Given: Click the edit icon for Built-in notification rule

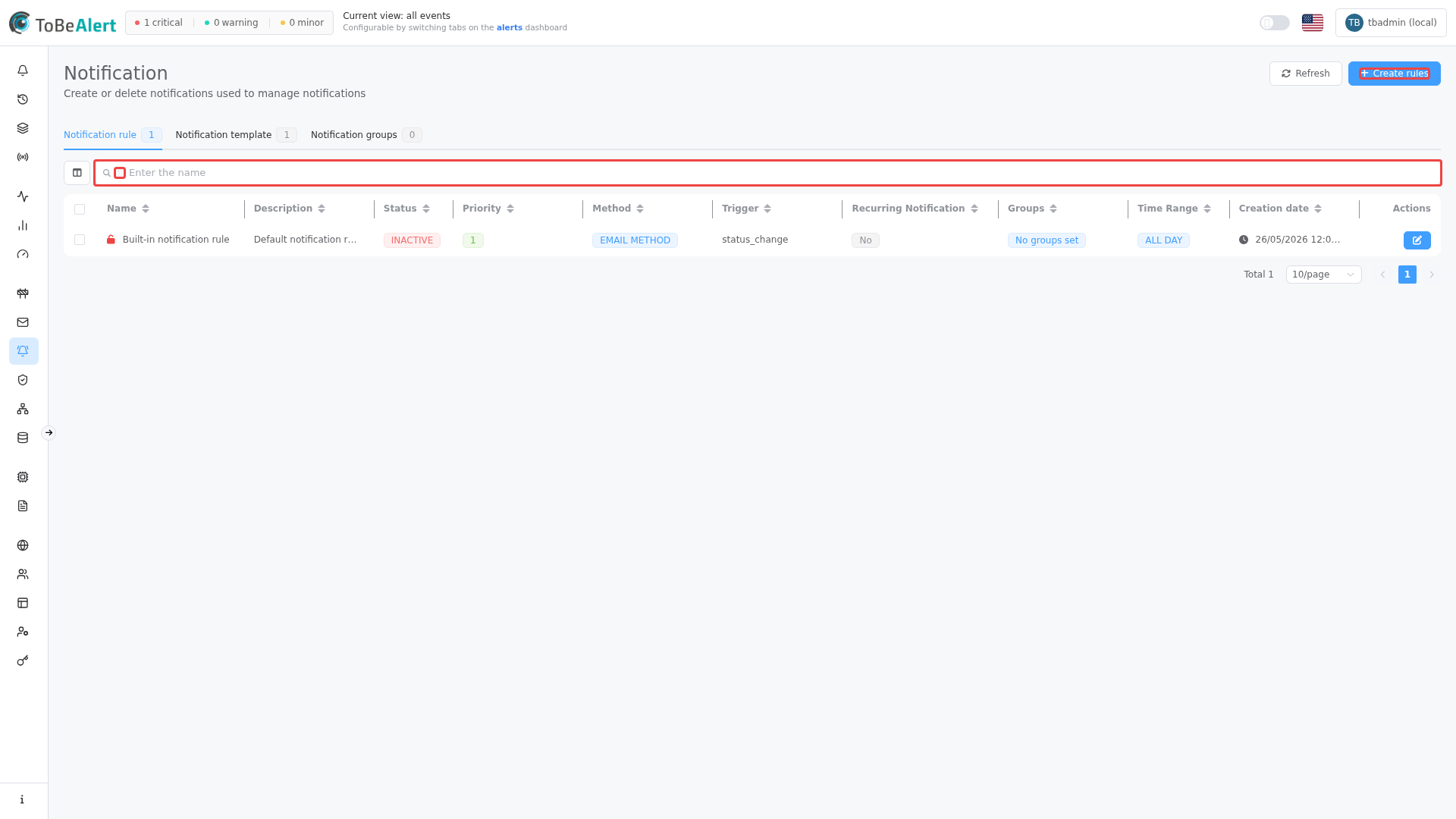Looking at the screenshot, I should 1417,240.
